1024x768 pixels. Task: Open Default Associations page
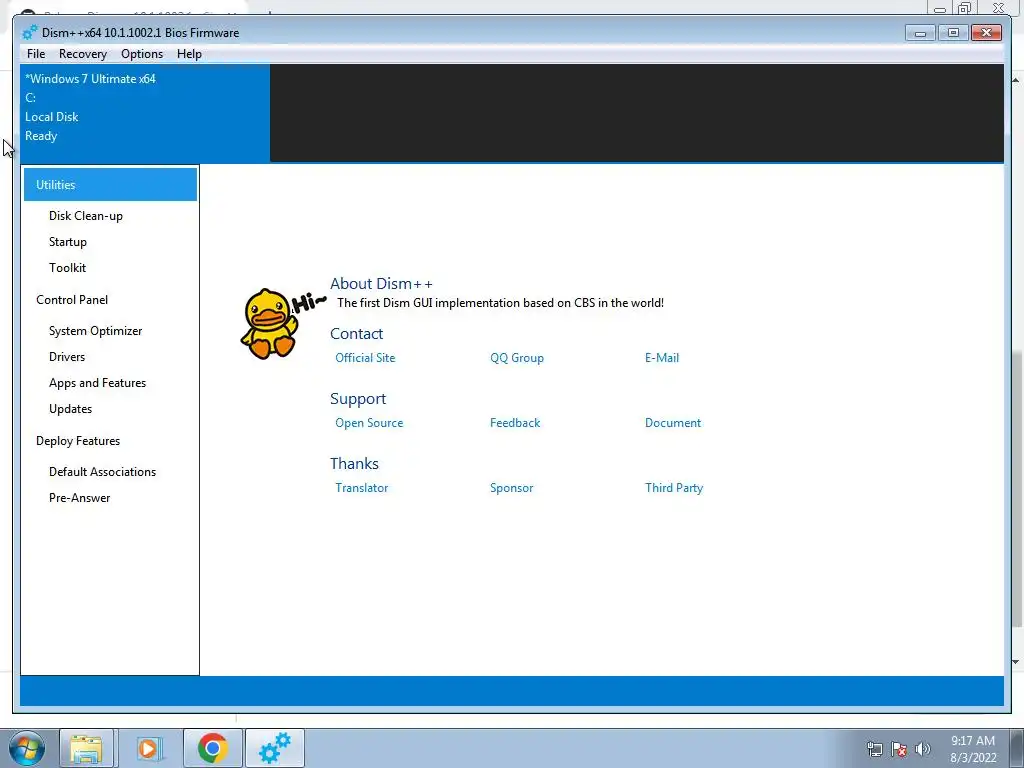point(103,472)
